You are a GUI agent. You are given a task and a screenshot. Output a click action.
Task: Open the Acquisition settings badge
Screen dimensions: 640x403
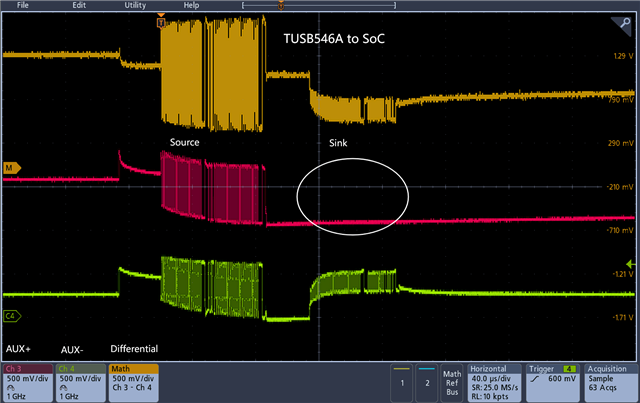coord(611,383)
